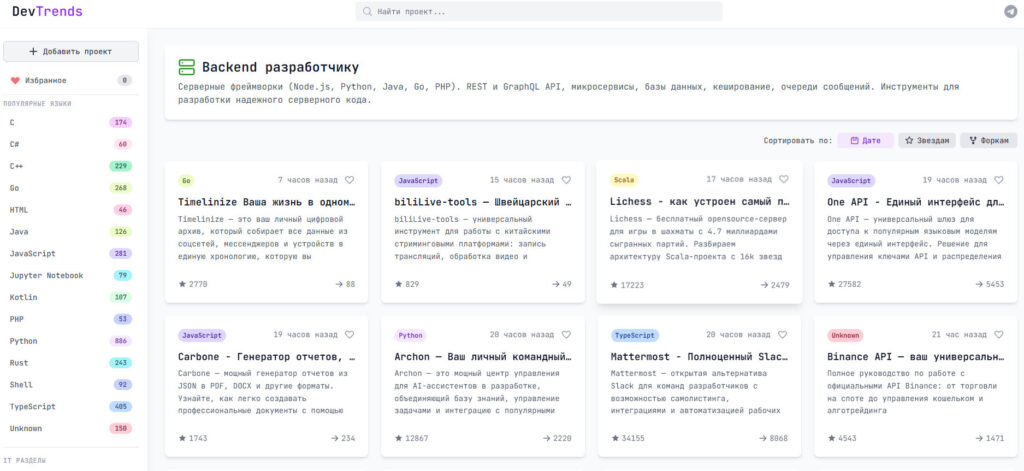Open Избранное in the sidebar
Screen dimensions: 1024x471
click(45, 80)
